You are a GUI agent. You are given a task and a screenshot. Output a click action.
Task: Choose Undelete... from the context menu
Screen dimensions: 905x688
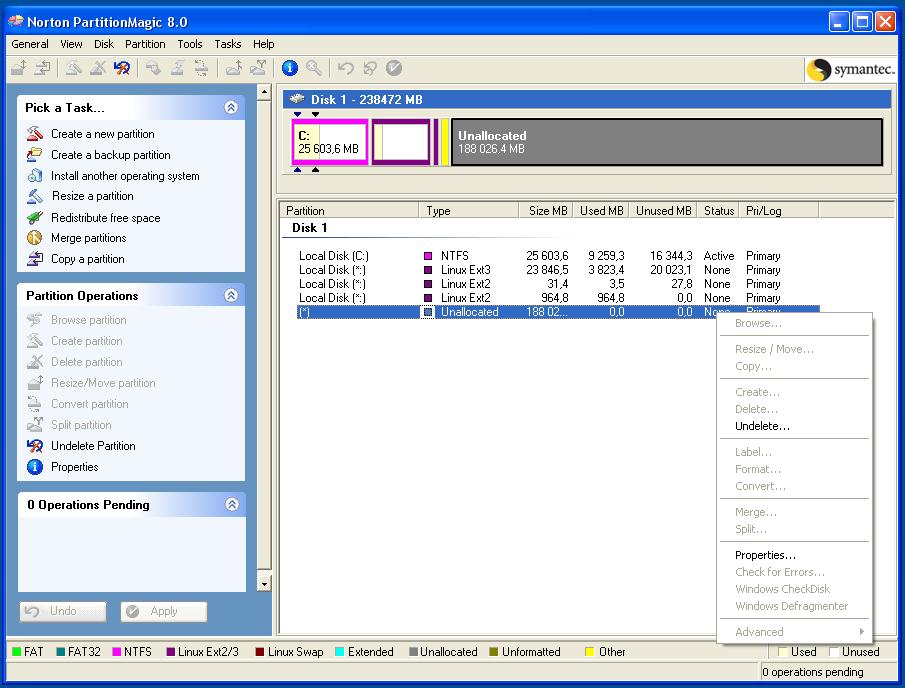point(794,426)
